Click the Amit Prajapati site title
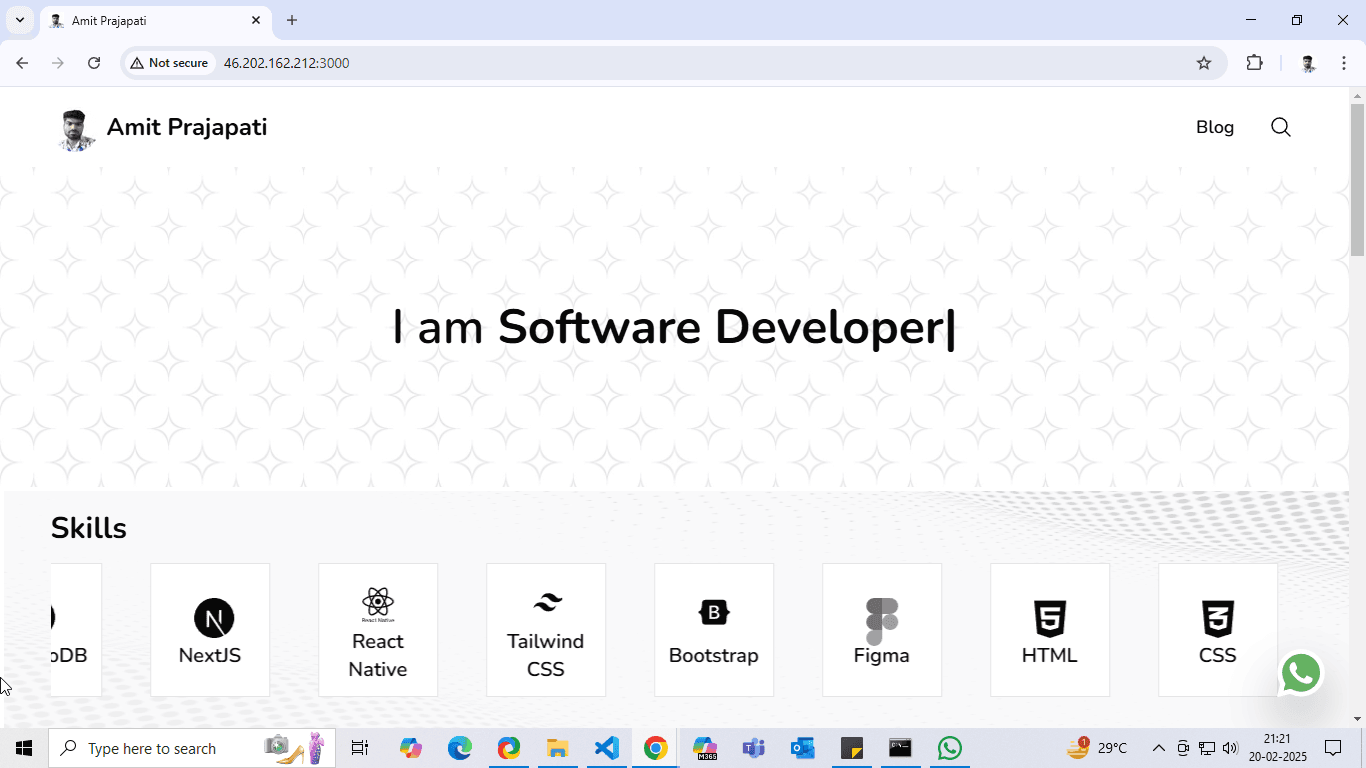 click(187, 127)
